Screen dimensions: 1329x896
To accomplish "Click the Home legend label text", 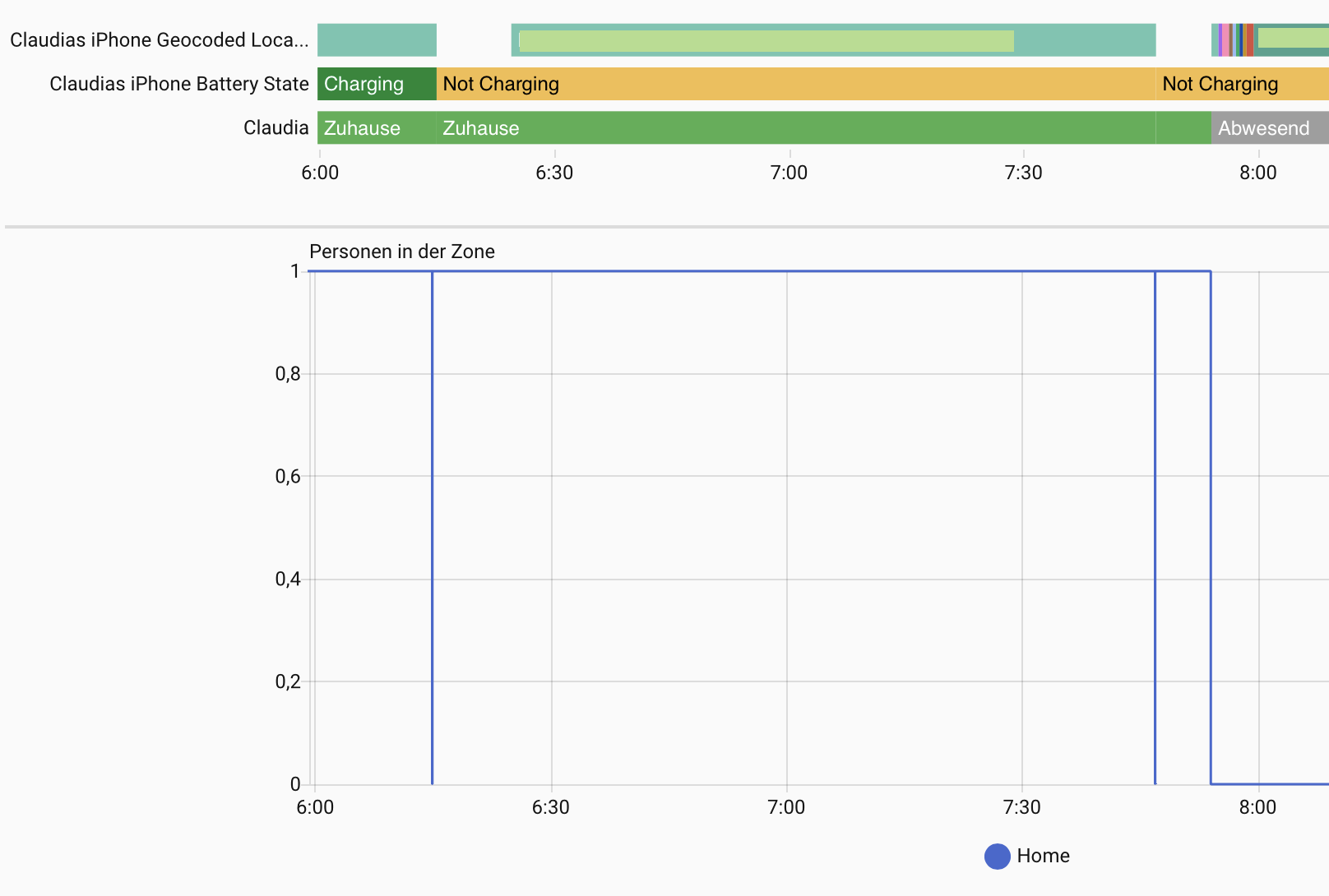I will pyautogui.click(x=1043, y=857).
